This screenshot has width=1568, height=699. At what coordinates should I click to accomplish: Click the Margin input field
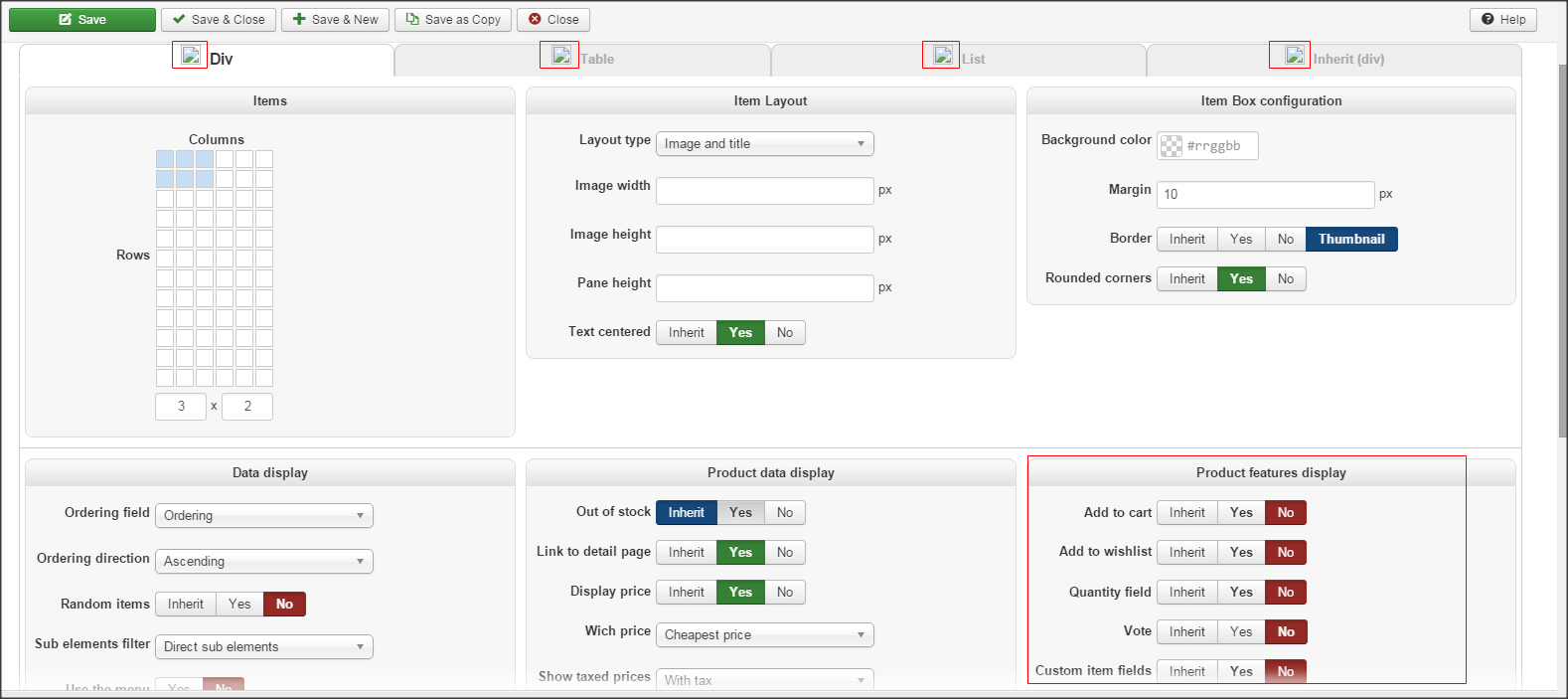coord(1266,195)
